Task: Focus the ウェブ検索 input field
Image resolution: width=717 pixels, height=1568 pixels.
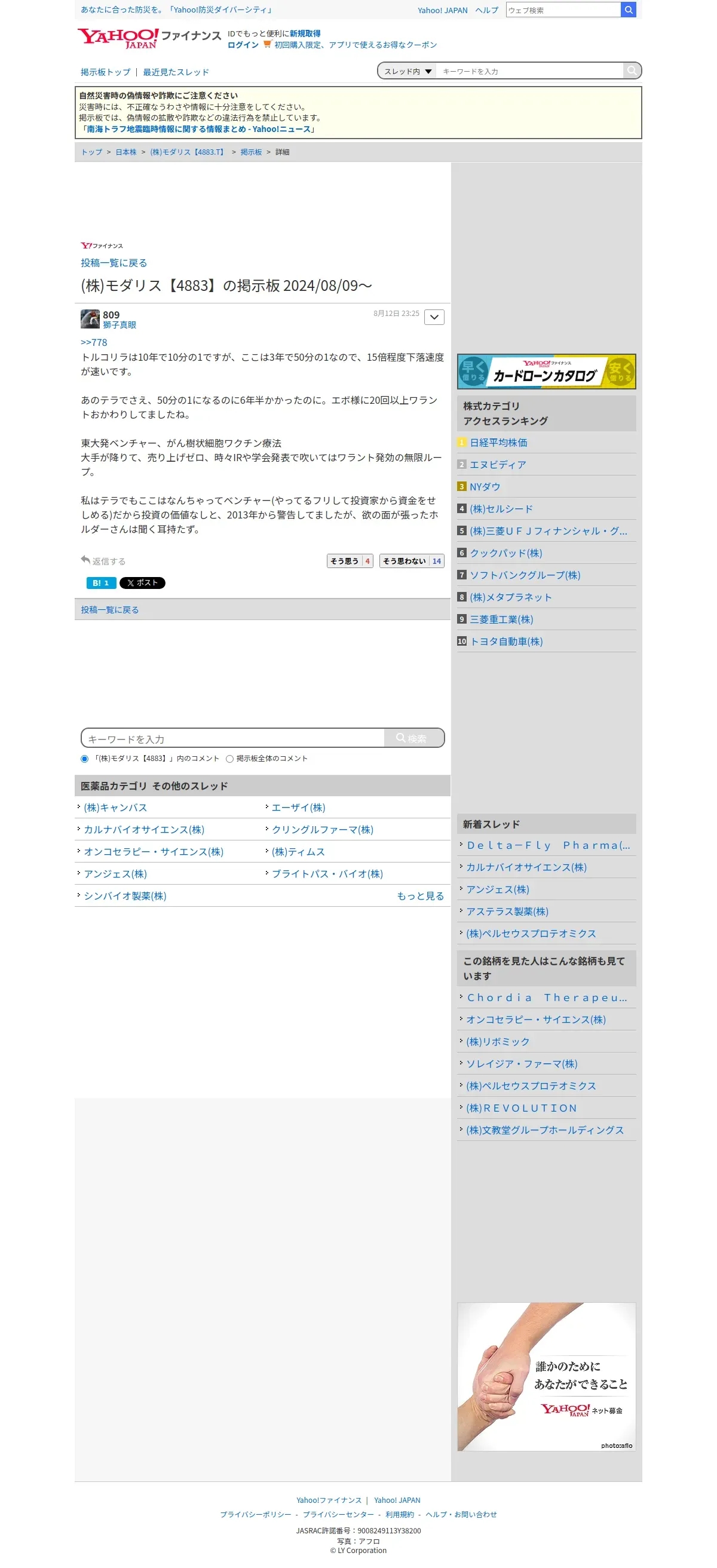Action: point(563,10)
